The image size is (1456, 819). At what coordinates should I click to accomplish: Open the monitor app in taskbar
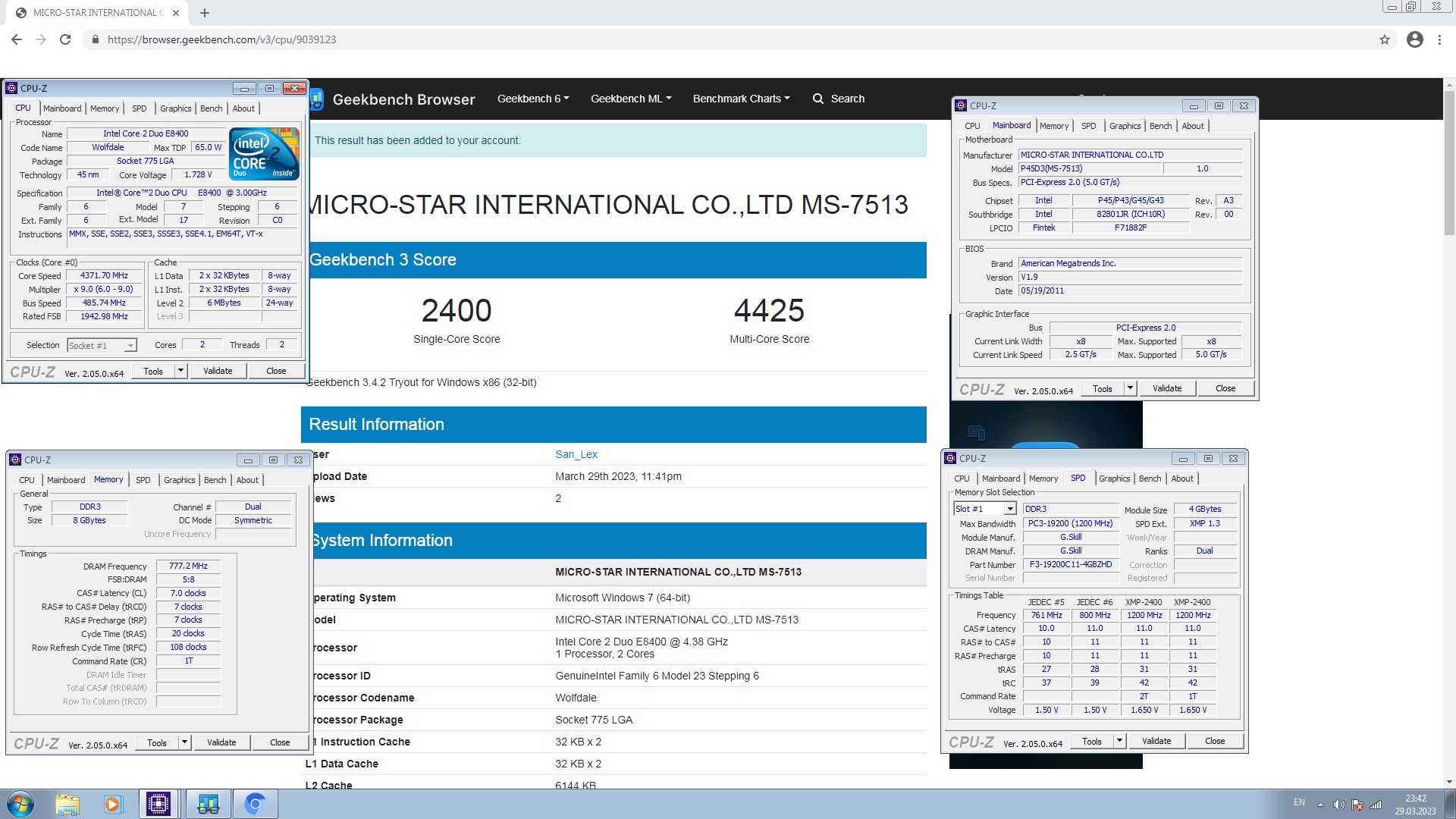click(208, 804)
